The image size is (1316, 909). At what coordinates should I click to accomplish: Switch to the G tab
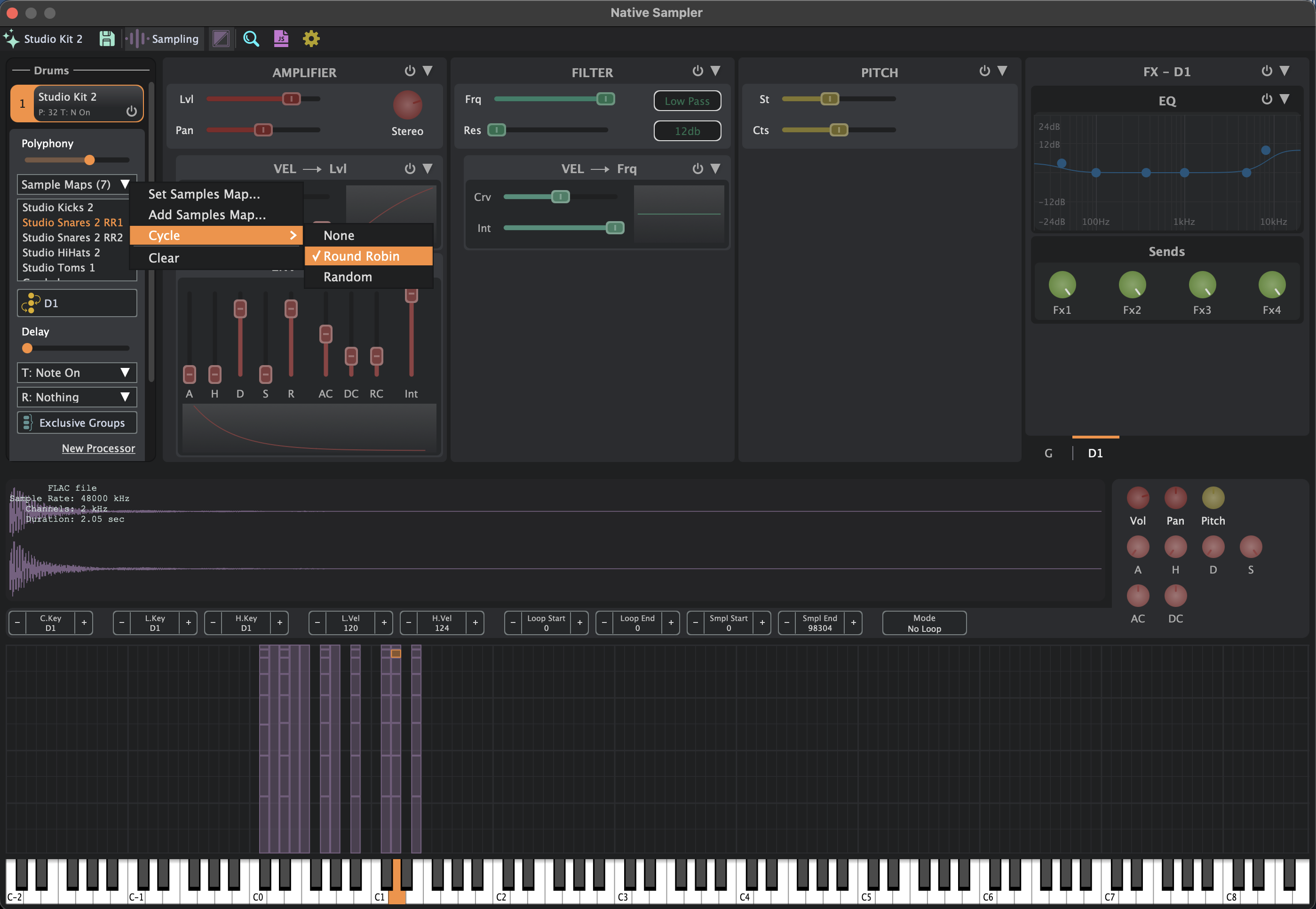1048,453
